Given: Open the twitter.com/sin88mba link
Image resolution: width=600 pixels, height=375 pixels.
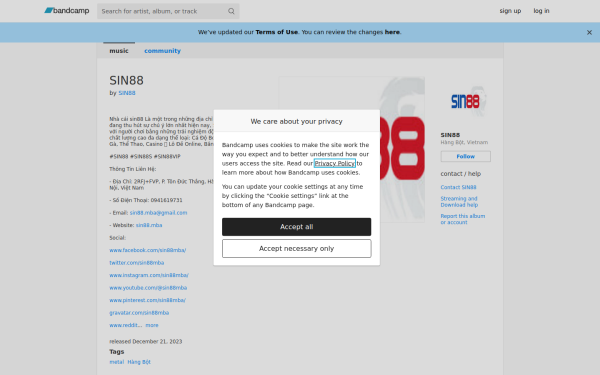Looking at the screenshot, I should [x=137, y=263].
